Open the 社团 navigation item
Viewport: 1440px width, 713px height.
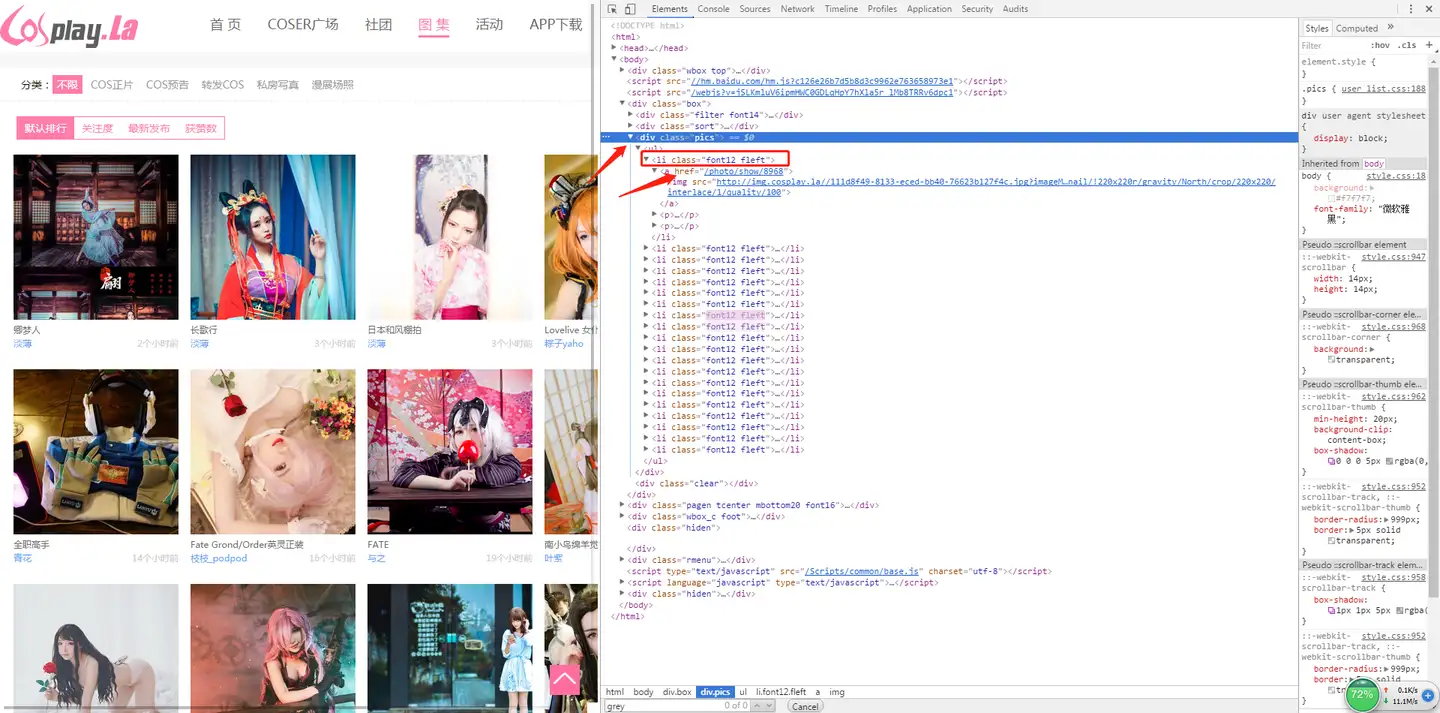pos(378,25)
